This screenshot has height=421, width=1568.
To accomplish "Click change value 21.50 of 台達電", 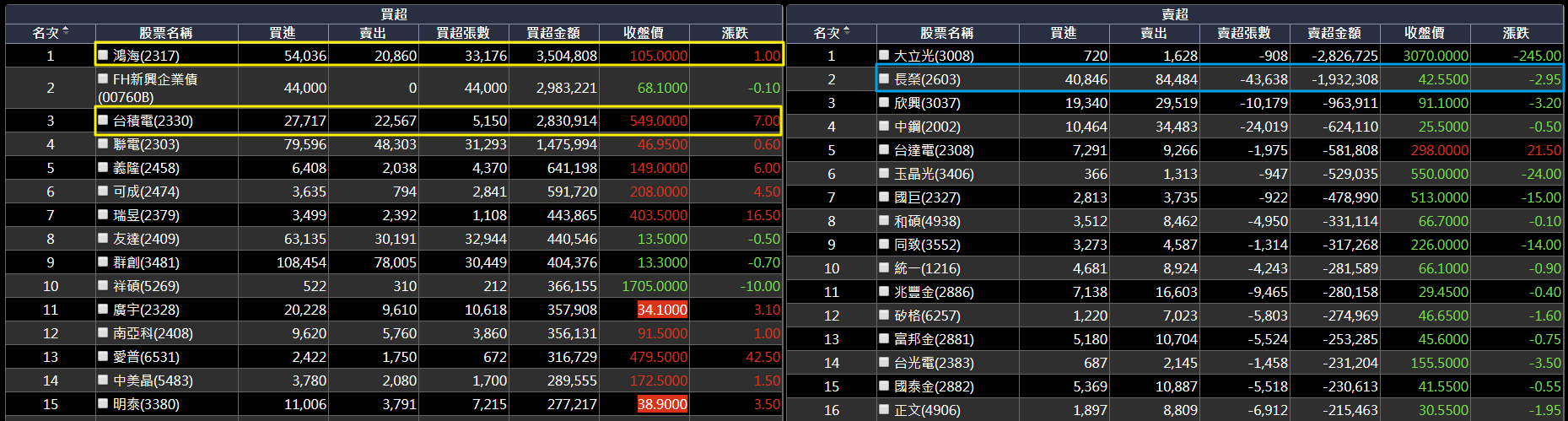I will point(1544,150).
